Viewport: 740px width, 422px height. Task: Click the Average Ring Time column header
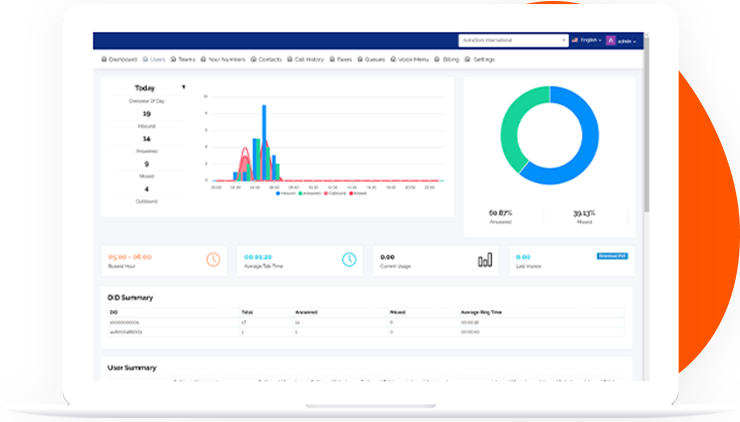coord(481,312)
